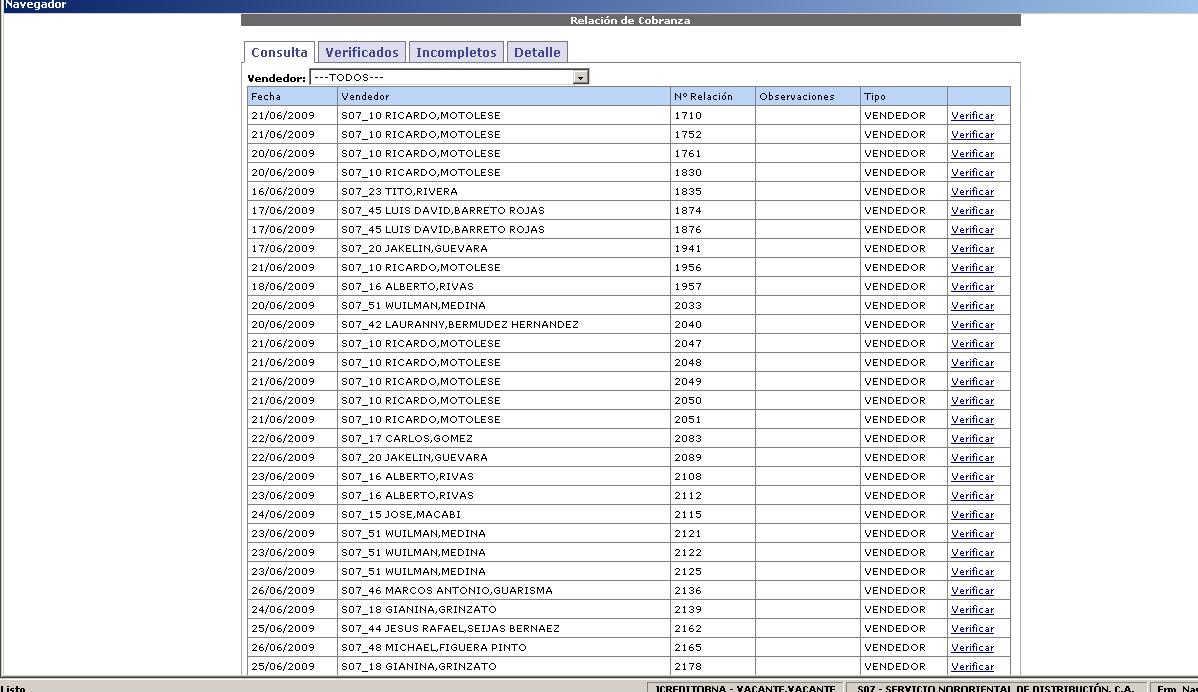Viewport: 1198px width, 692px height.
Task: Select the S07_23 TITO,RIVERA vendor cell
Action: tap(503, 192)
